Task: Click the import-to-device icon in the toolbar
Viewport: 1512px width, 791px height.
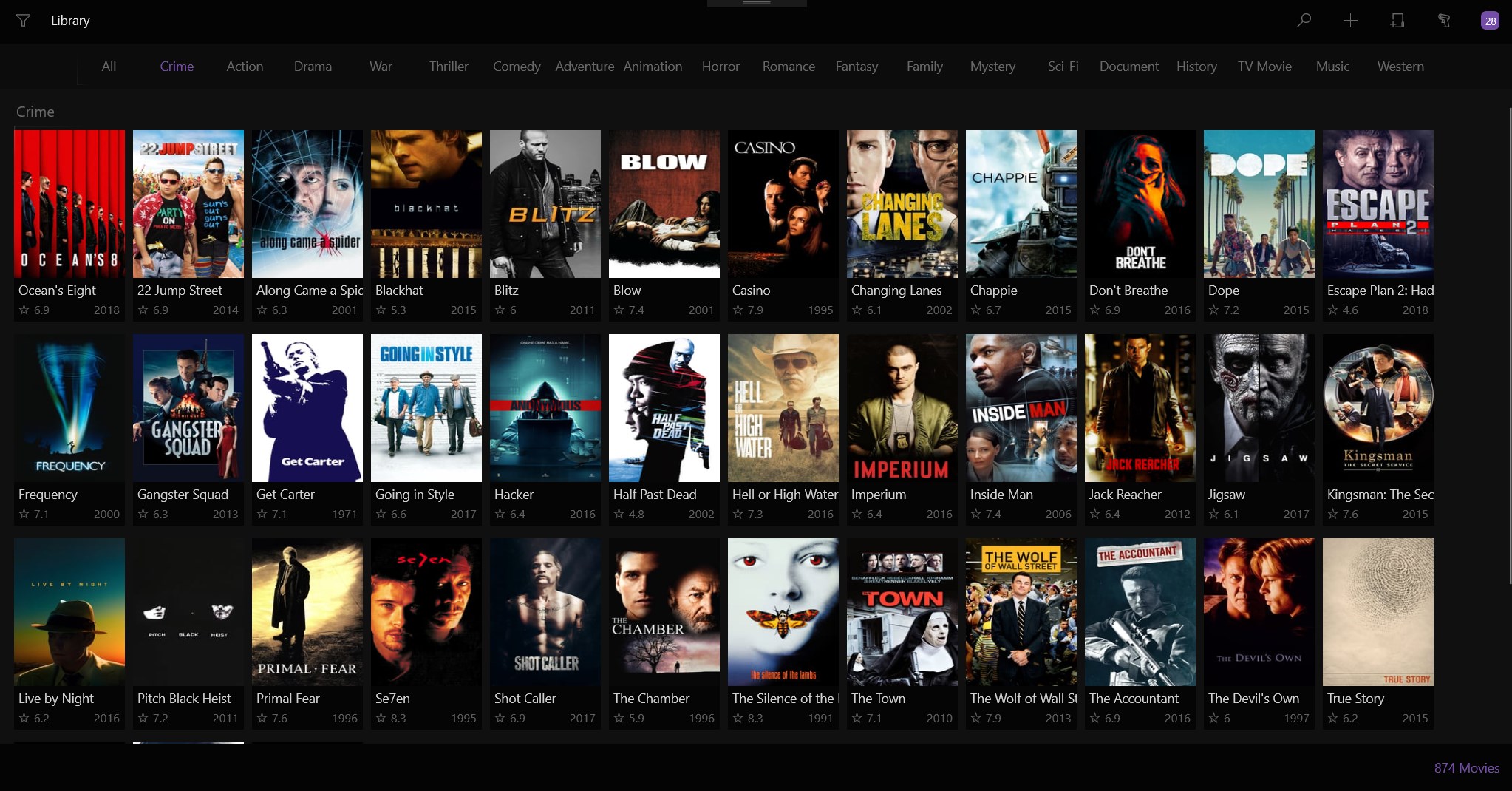Action: coord(1397,21)
